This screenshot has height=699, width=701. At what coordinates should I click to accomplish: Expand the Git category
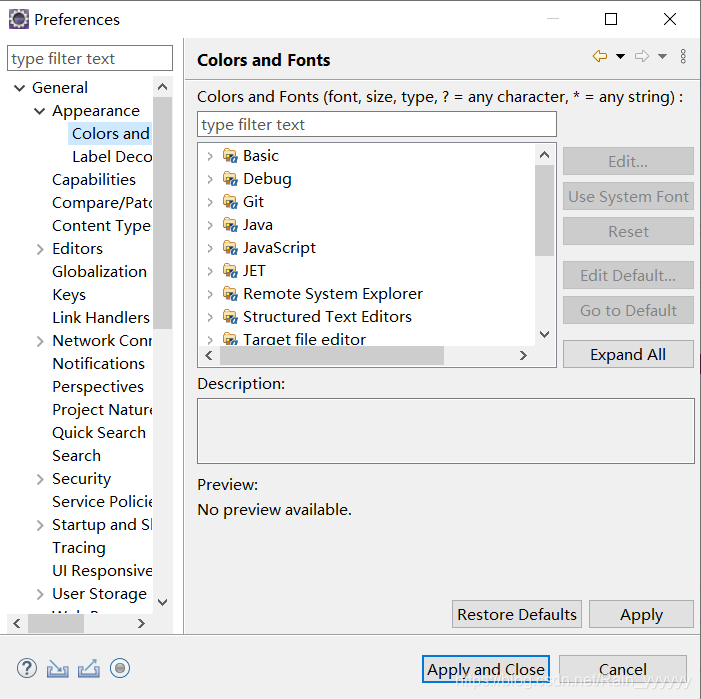pyautogui.click(x=210, y=202)
